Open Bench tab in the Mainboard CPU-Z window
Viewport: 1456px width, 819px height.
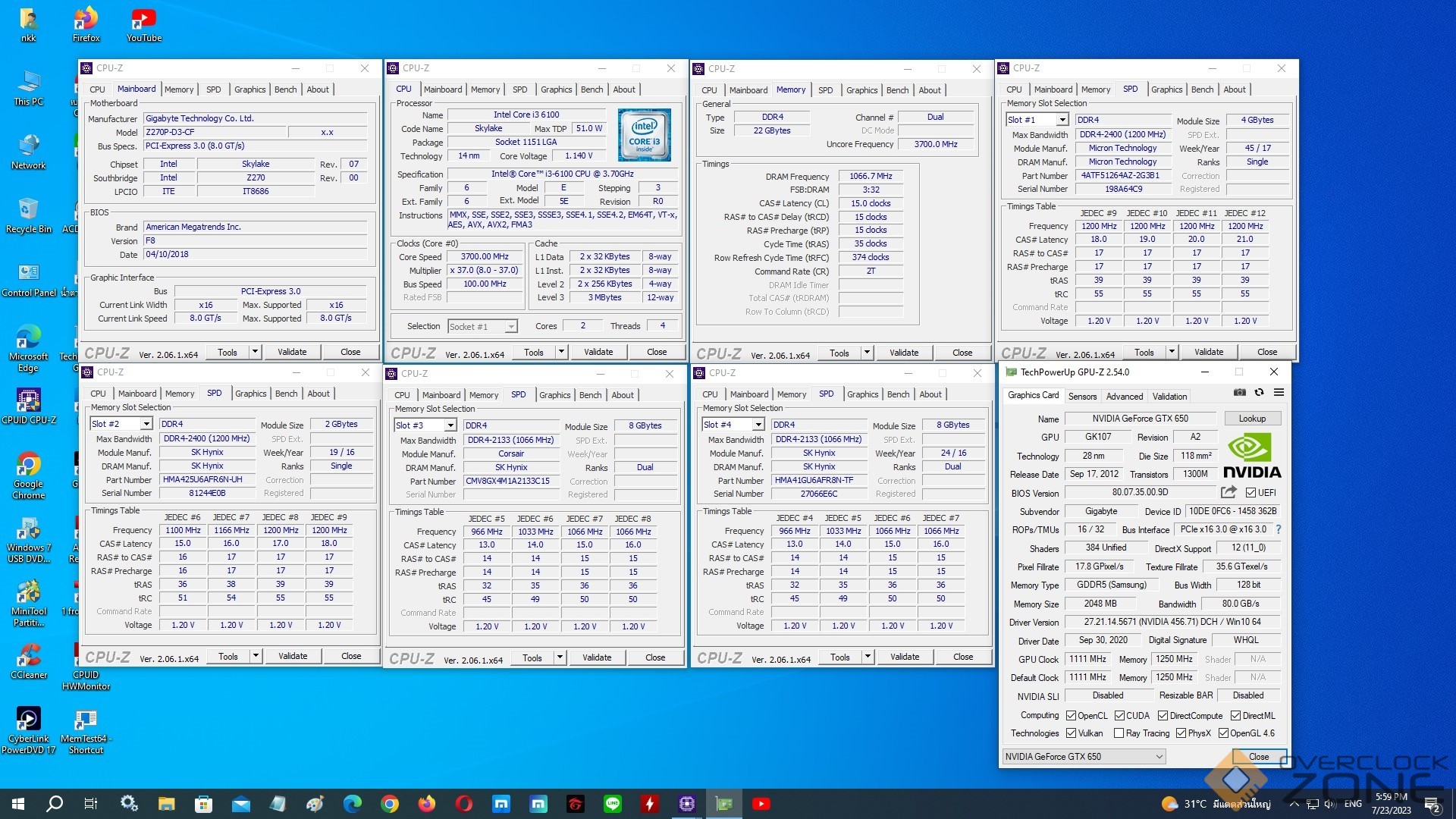click(x=285, y=89)
